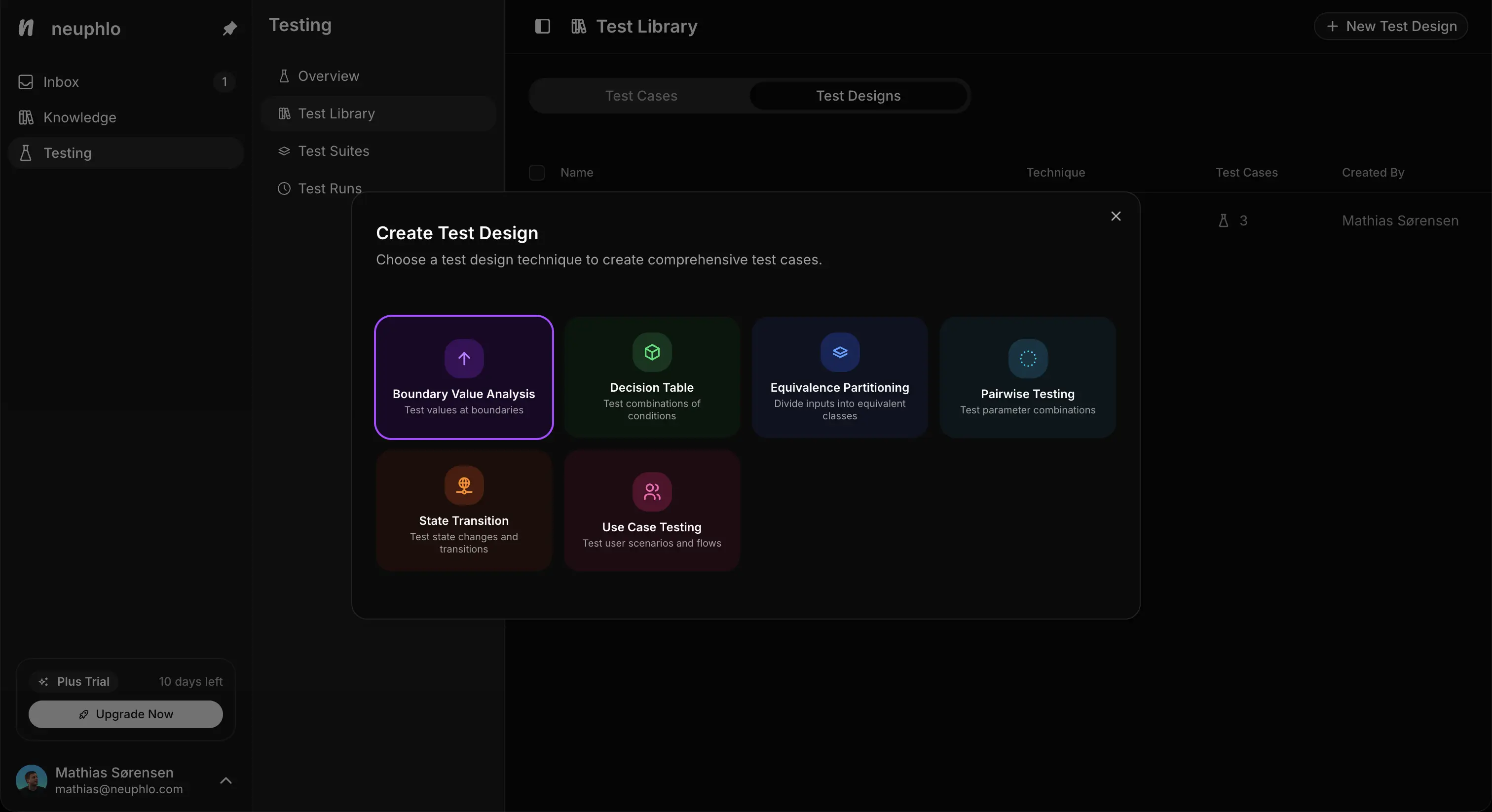Select the Boundary Value Analysis technique icon
1492x812 pixels.
pyautogui.click(x=463, y=358)
